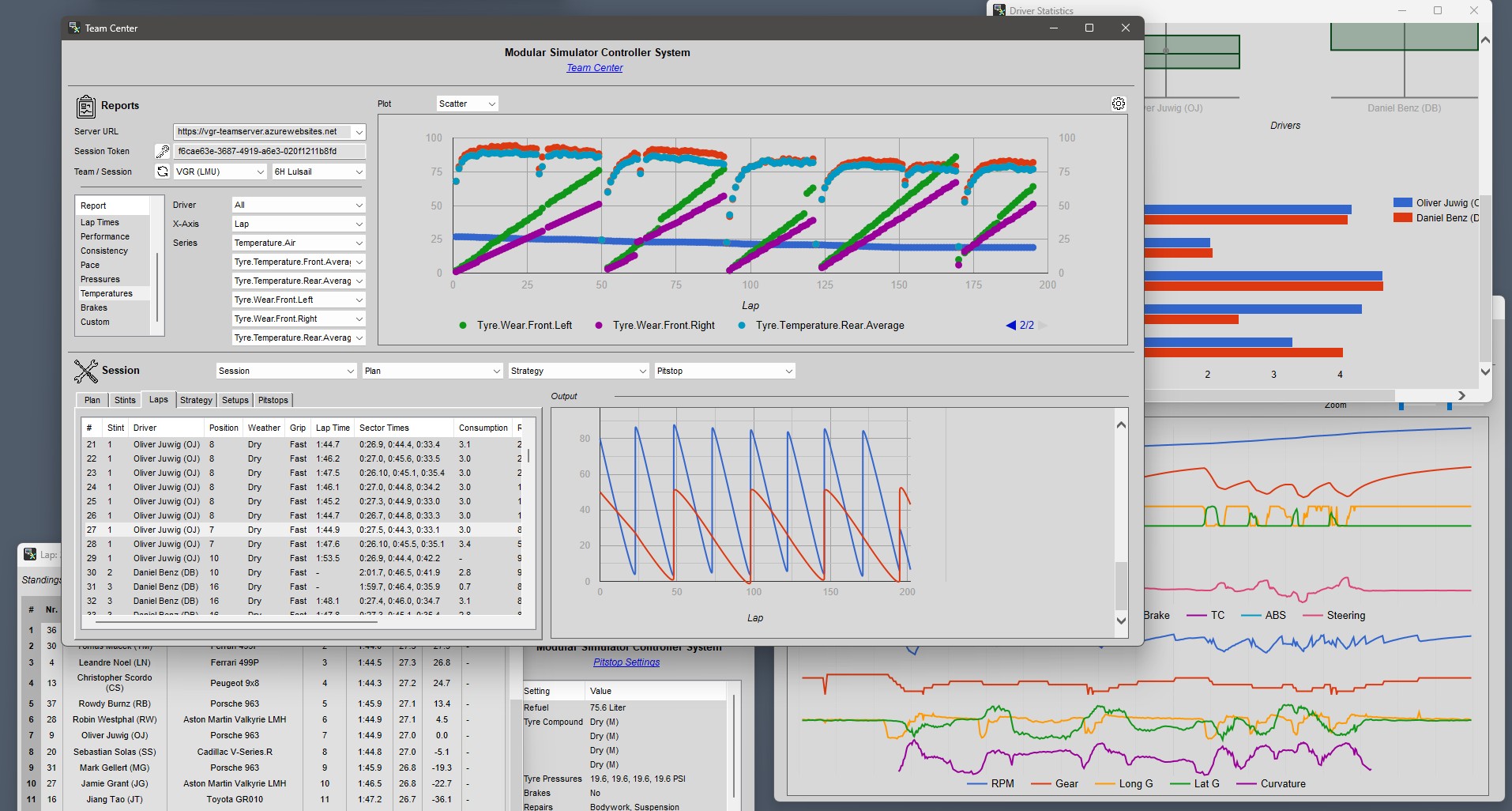Click Driver Statistics vertical scroll-up arrow
Image resolution: width=1512 pixels, height=811 pixels.
click(1485, 40)
